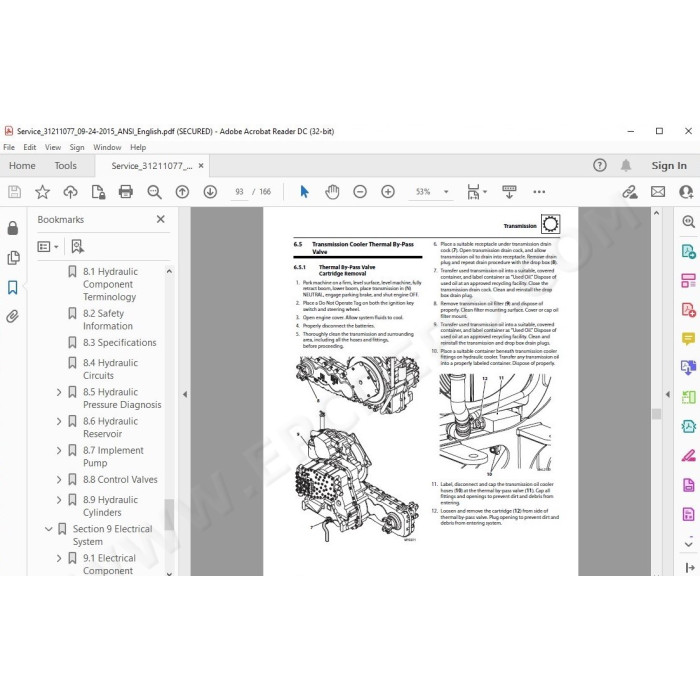The image size is (700, 700).
Task: Activate the hand pan tool
Action: 332,192
